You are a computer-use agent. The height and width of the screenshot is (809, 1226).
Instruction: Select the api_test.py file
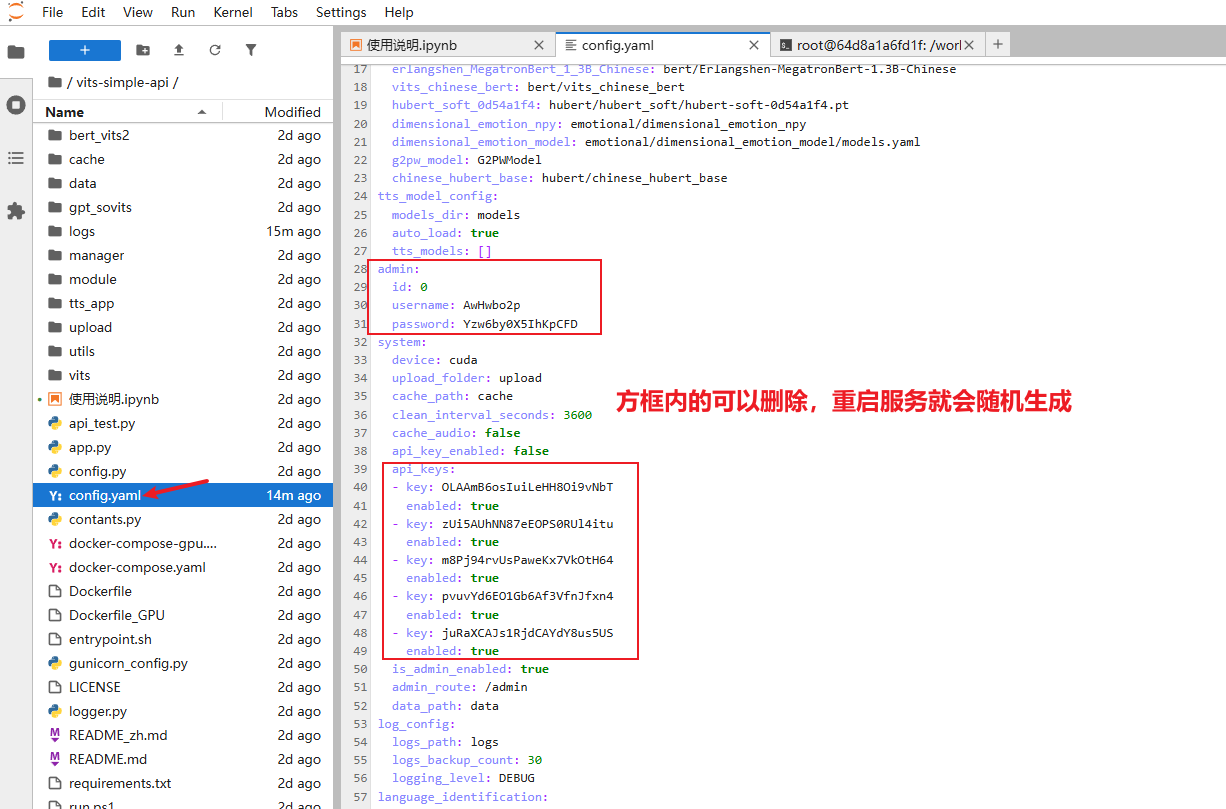(x=184, y=423)
